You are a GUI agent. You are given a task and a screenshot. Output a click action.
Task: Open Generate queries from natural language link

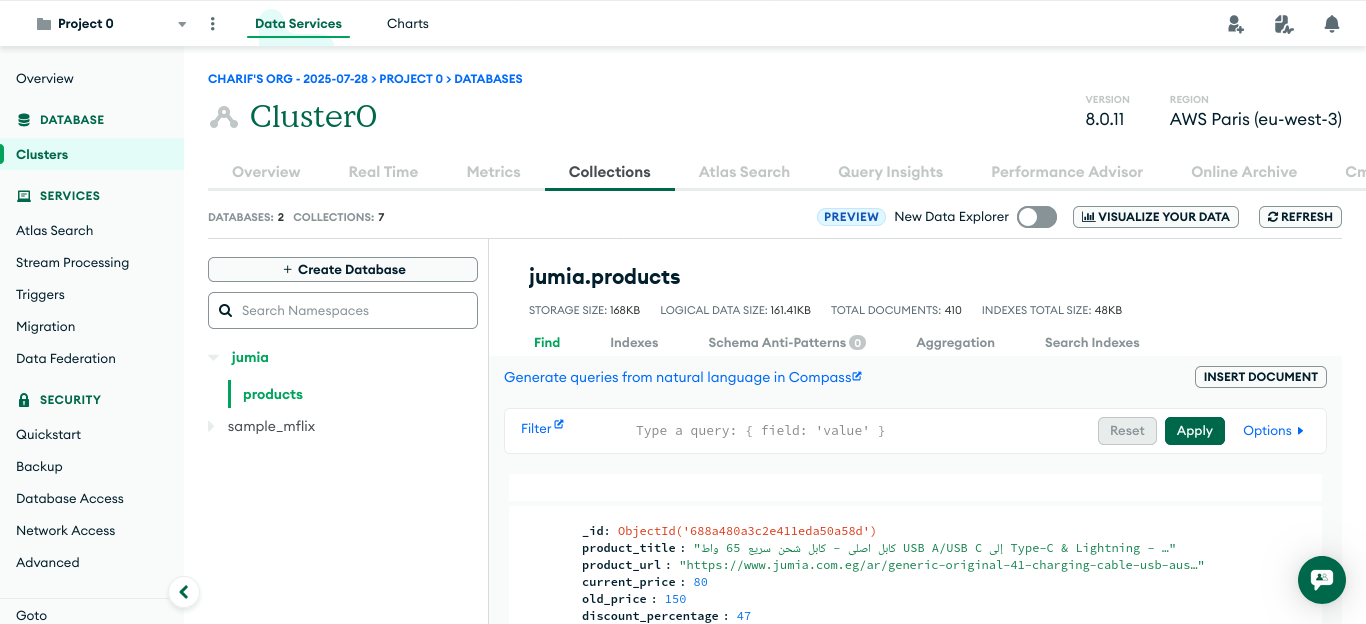683,377
